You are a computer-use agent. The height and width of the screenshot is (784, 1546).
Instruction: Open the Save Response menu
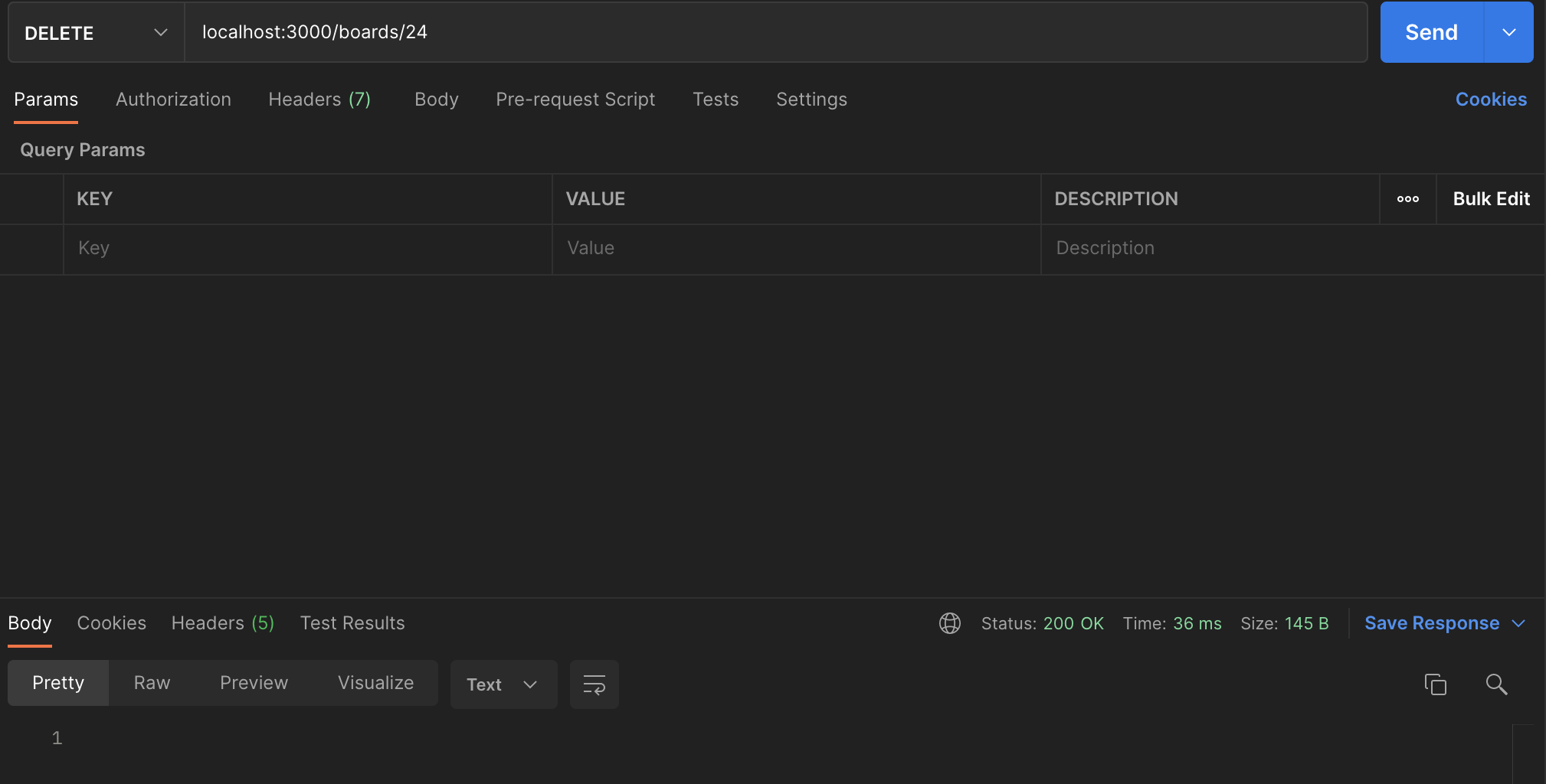pos(1445,623)
